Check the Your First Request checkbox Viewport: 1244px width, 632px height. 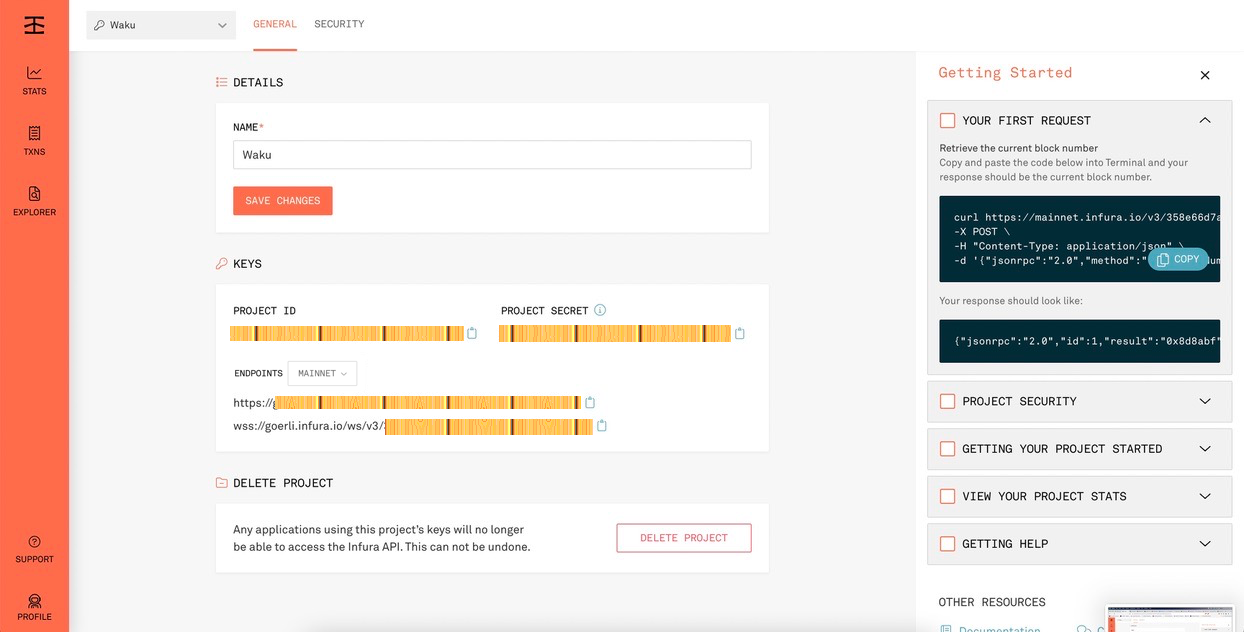point(947,121)
